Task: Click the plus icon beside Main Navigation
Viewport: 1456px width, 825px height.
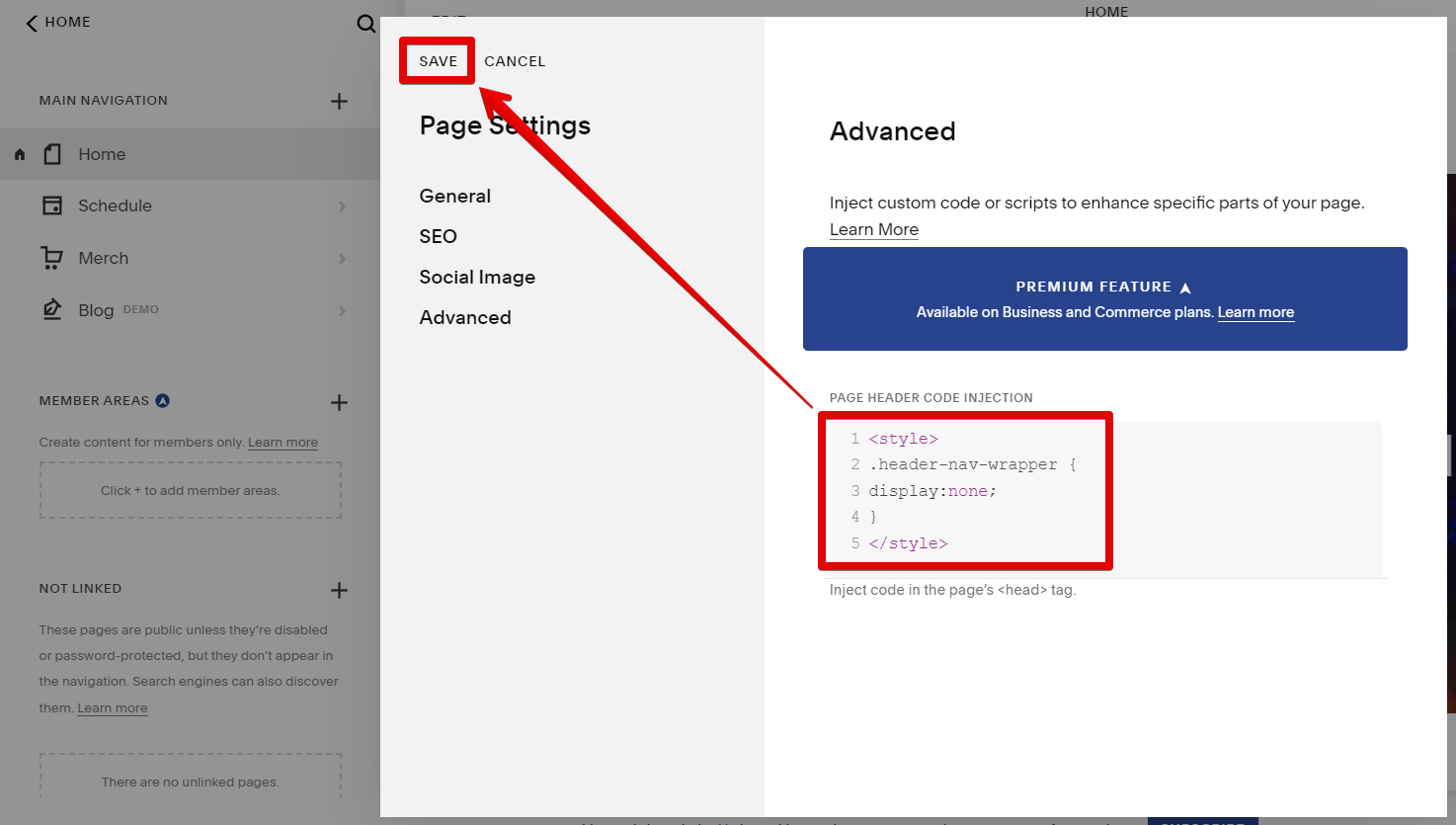Action: click(339, 101)
